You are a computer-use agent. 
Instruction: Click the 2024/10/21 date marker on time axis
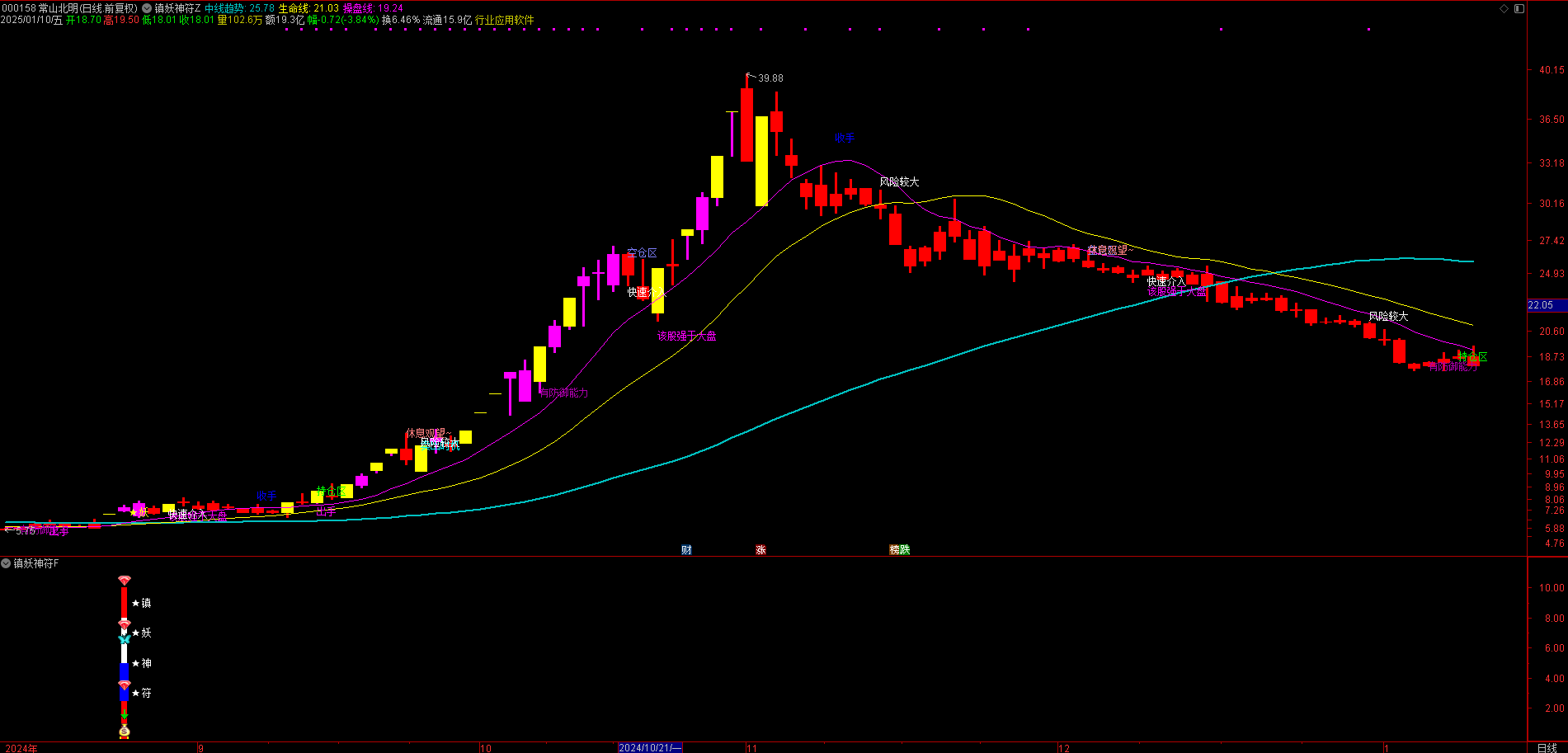click(x=650, y=748)
